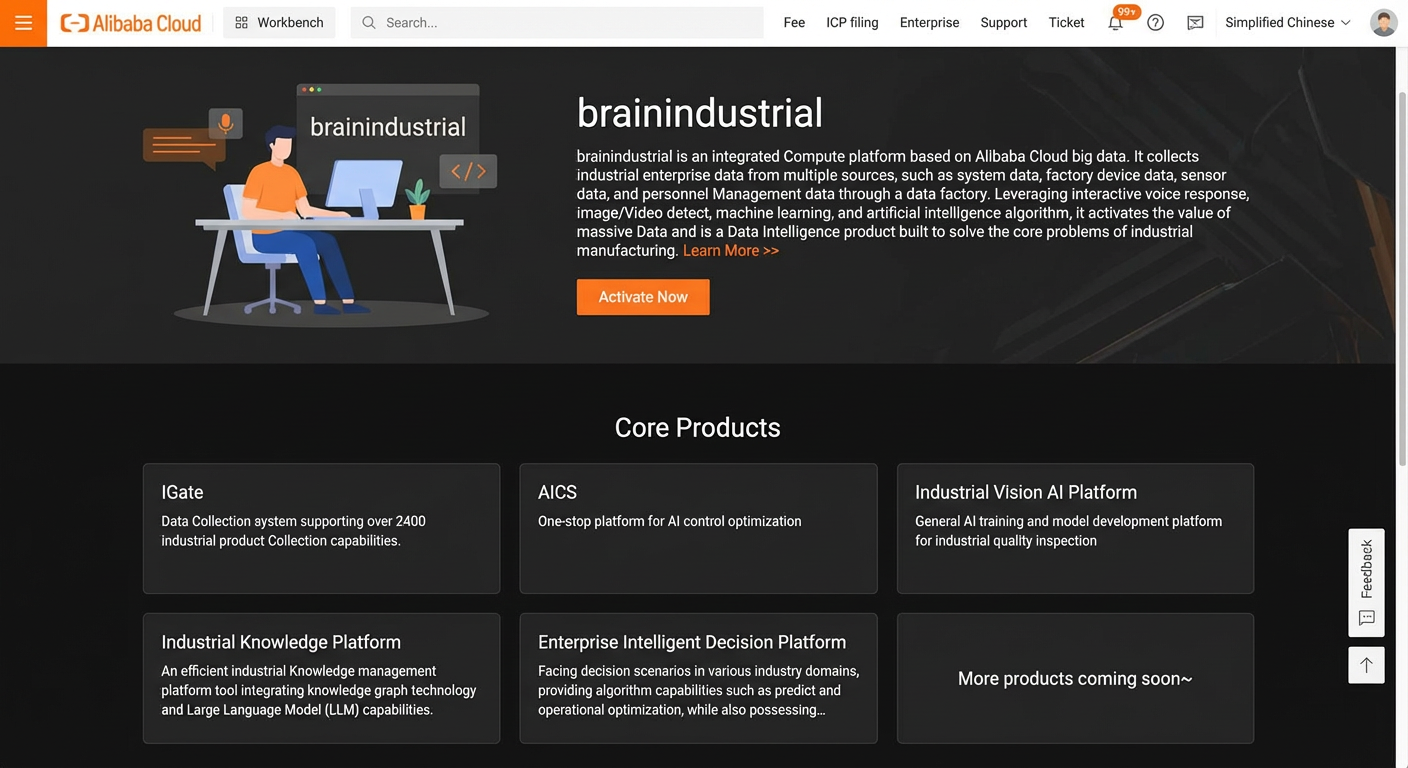Open the Fee menu
The width and height of the screenshot is (1408, 768).
click(x=794, y=23)
